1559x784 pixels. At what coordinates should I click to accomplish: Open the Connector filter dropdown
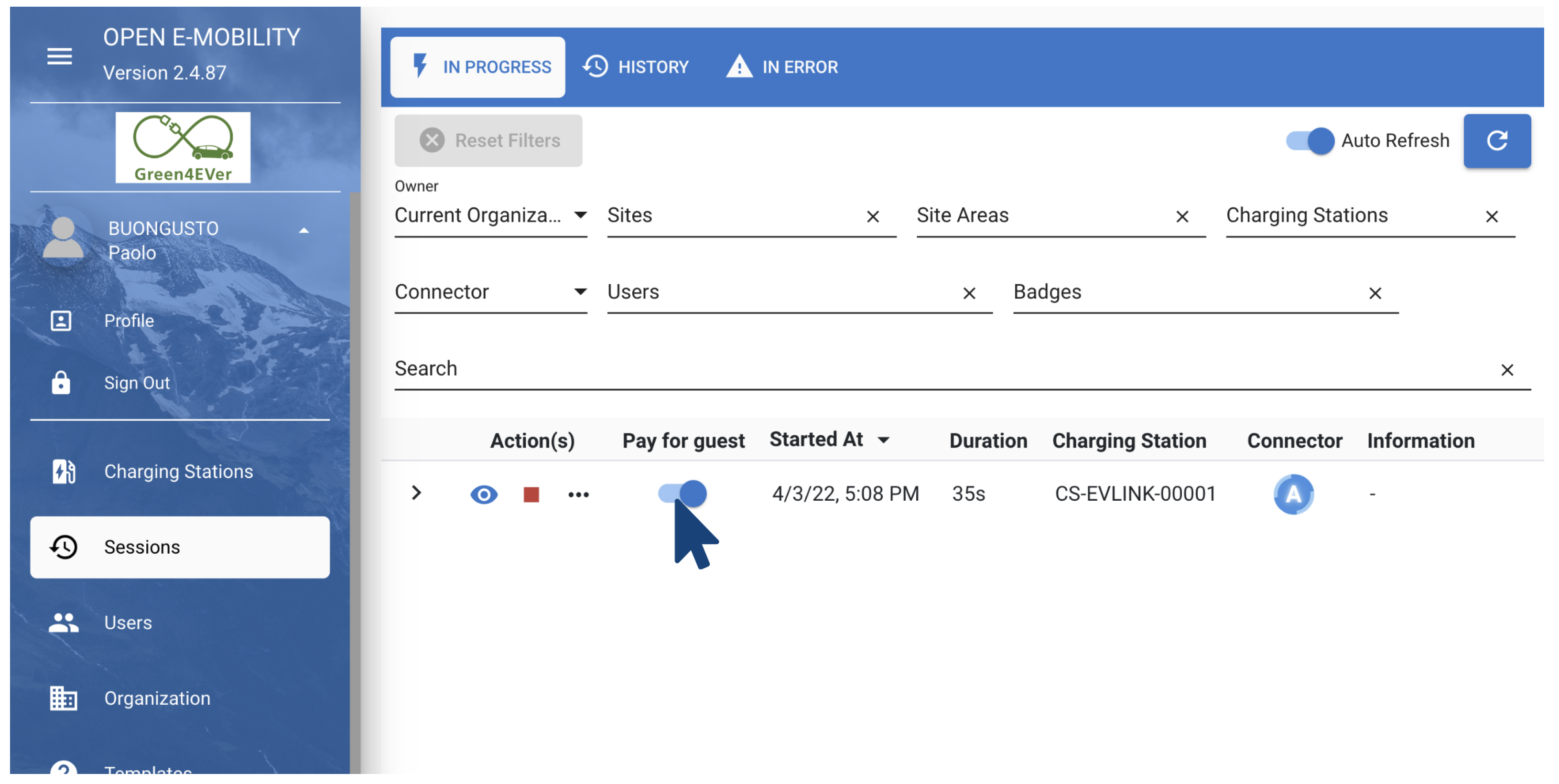(x=490, y=292)
